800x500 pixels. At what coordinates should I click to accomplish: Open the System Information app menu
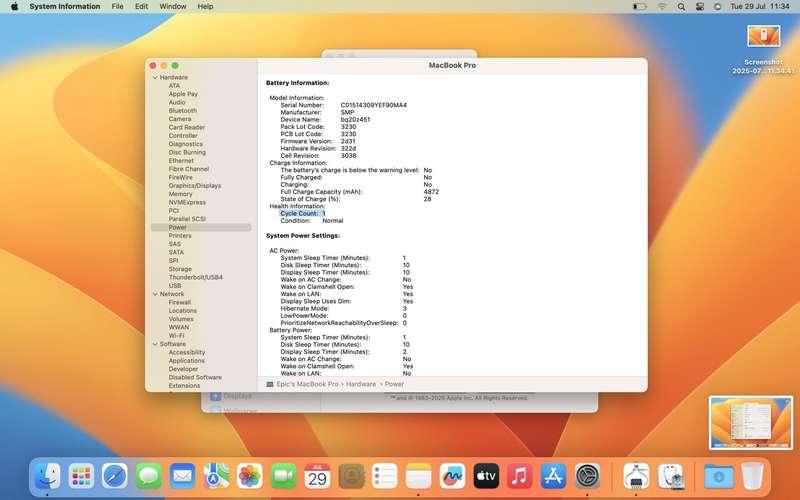click(x=65, y=7)
